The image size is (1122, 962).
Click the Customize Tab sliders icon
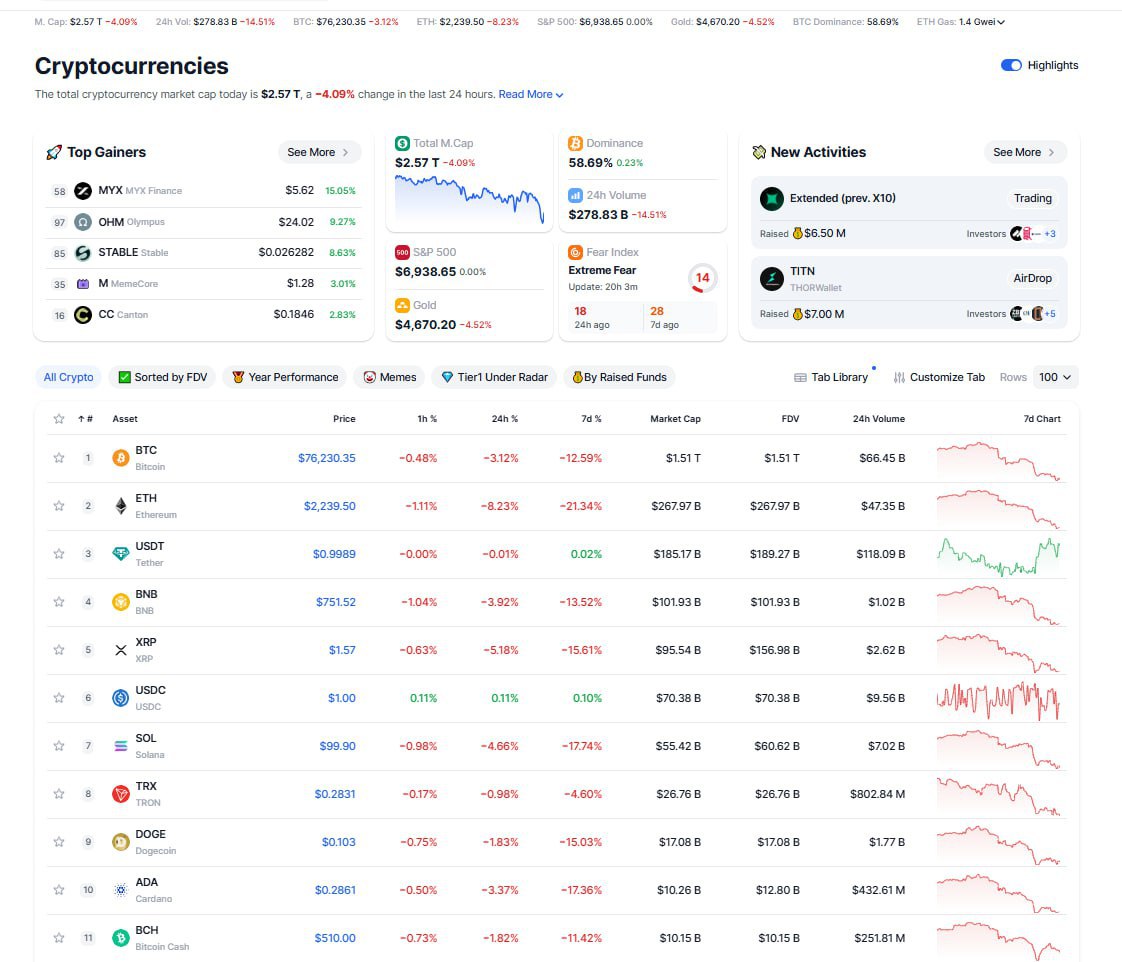point(899,378)
